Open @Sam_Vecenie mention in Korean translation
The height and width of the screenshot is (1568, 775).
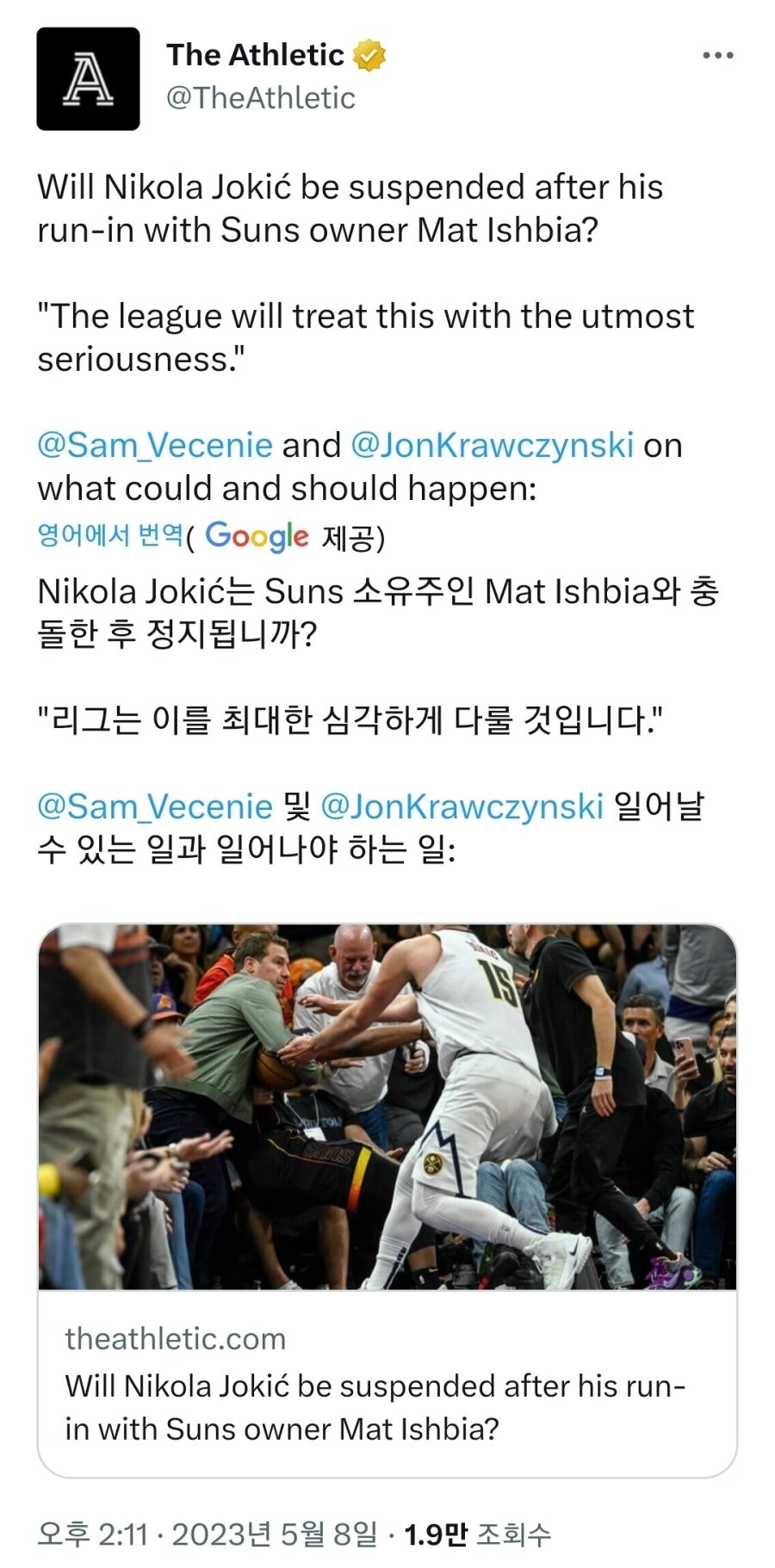click(x=155, y=807)
